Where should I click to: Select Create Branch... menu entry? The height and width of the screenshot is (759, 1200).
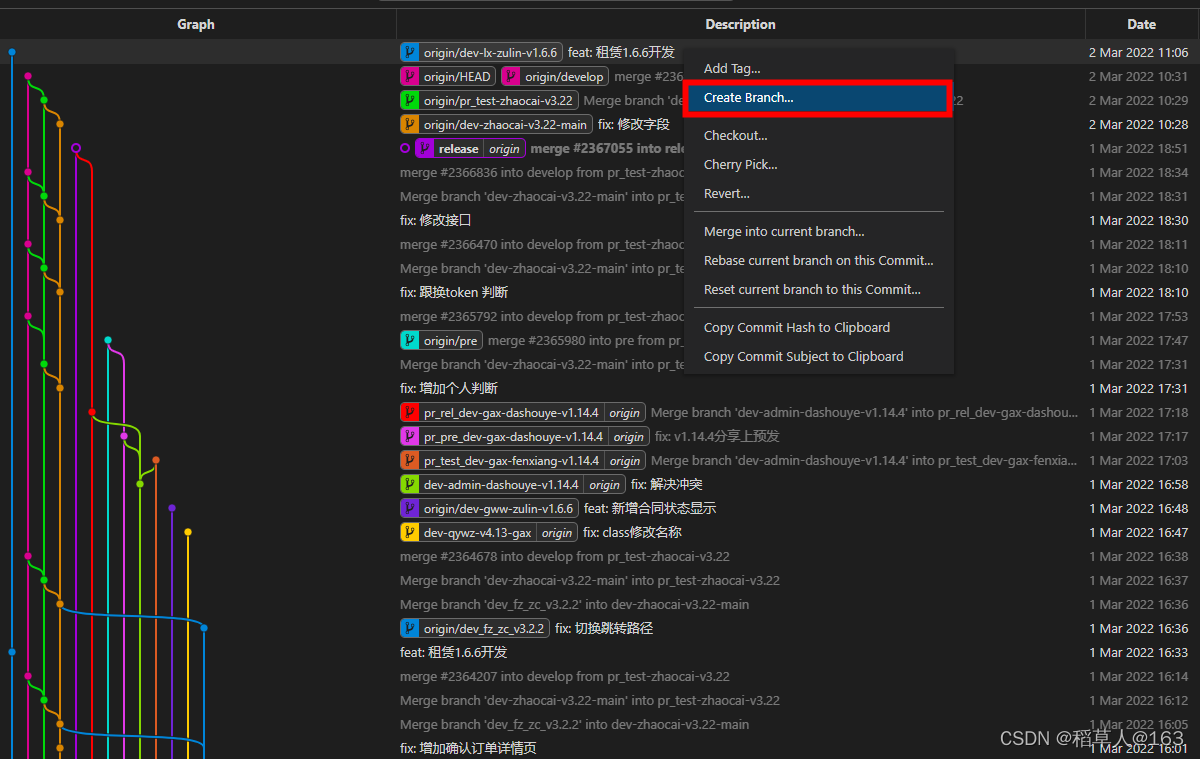pos(817,98)
